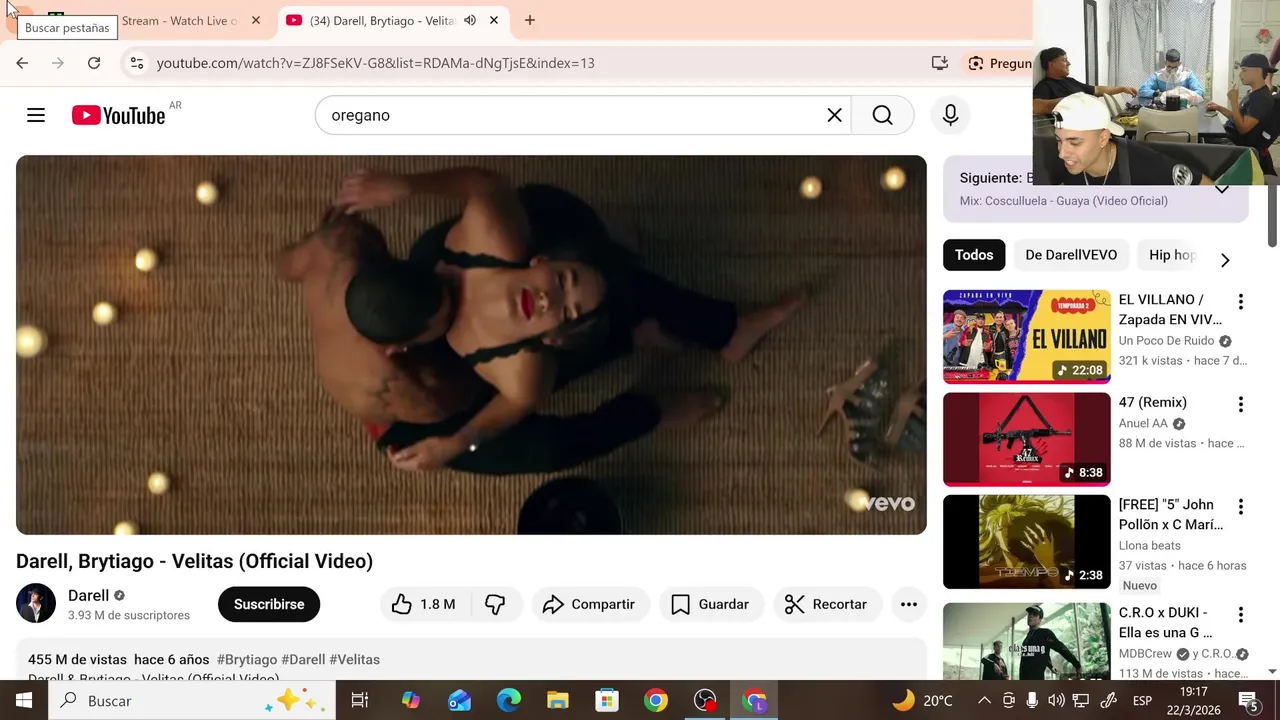Select the De DarellVEVO chip
1280x720 pixels.
[x=1071, y=255]
